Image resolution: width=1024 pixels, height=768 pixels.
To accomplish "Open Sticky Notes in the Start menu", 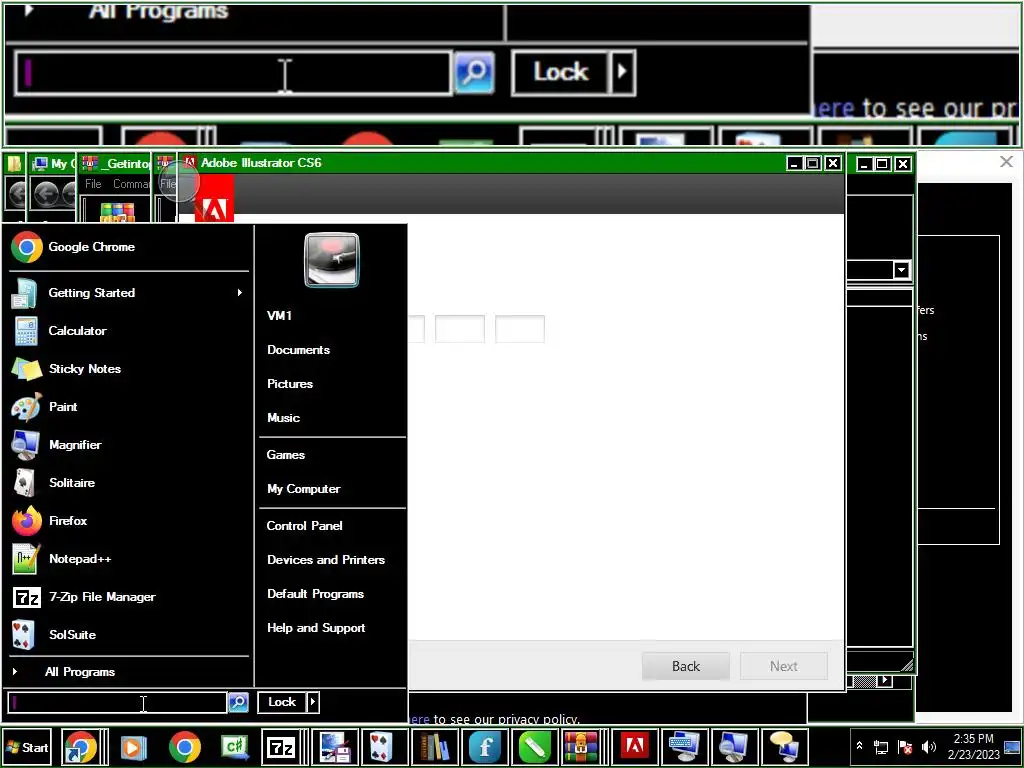I will point(129,368).
